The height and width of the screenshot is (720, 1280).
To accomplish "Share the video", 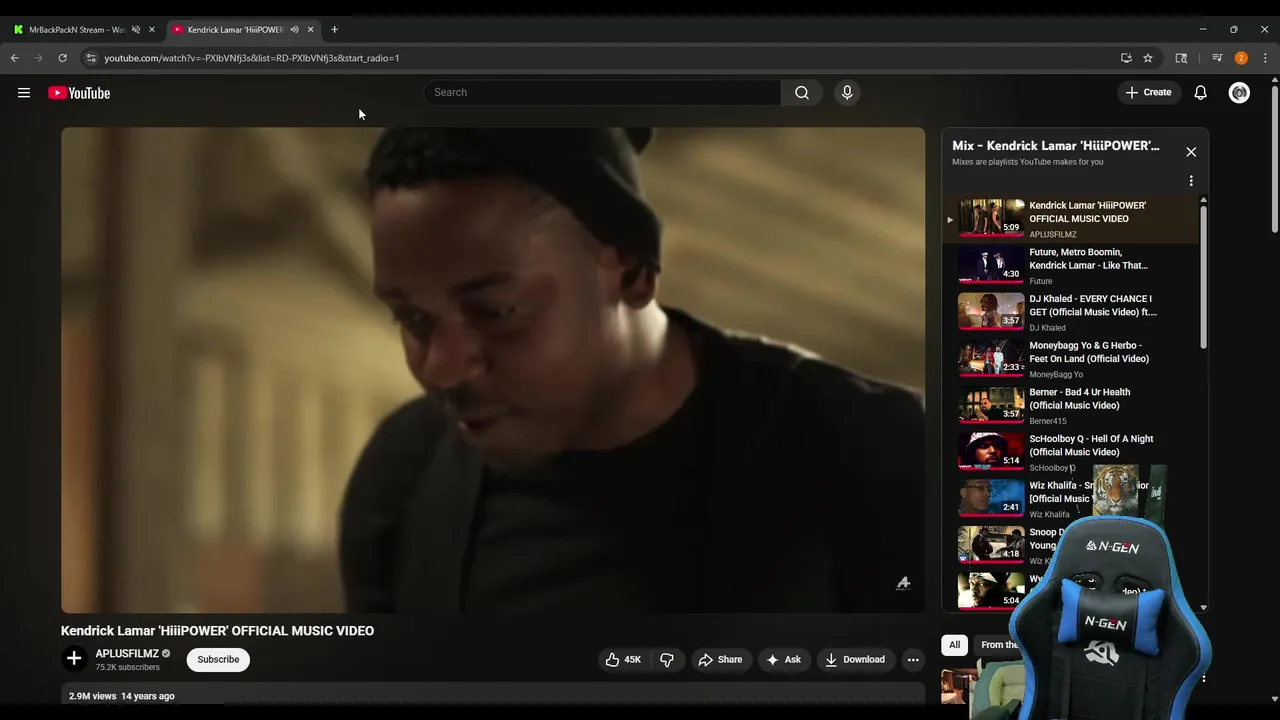I will pyautogui.click(x=720, y=660).
